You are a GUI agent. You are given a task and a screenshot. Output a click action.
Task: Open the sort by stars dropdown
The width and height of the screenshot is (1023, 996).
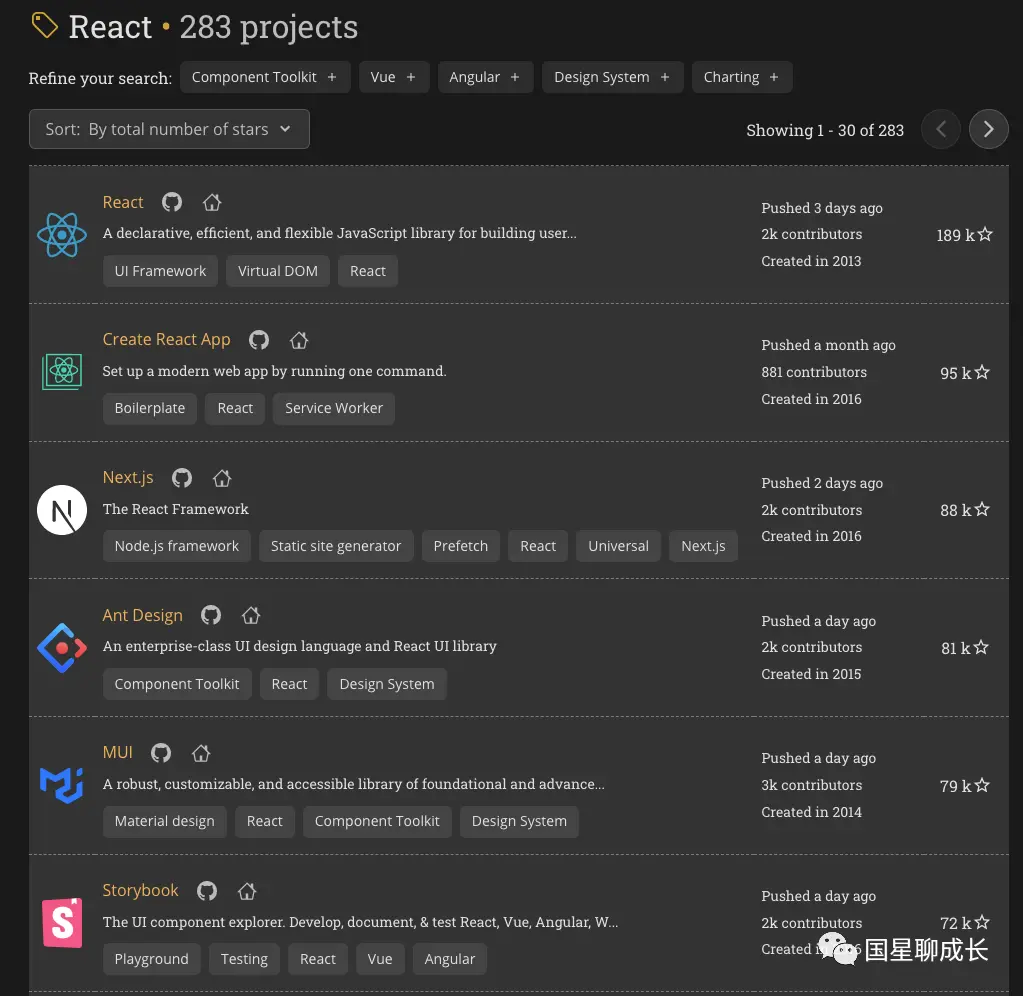[169, 129]
